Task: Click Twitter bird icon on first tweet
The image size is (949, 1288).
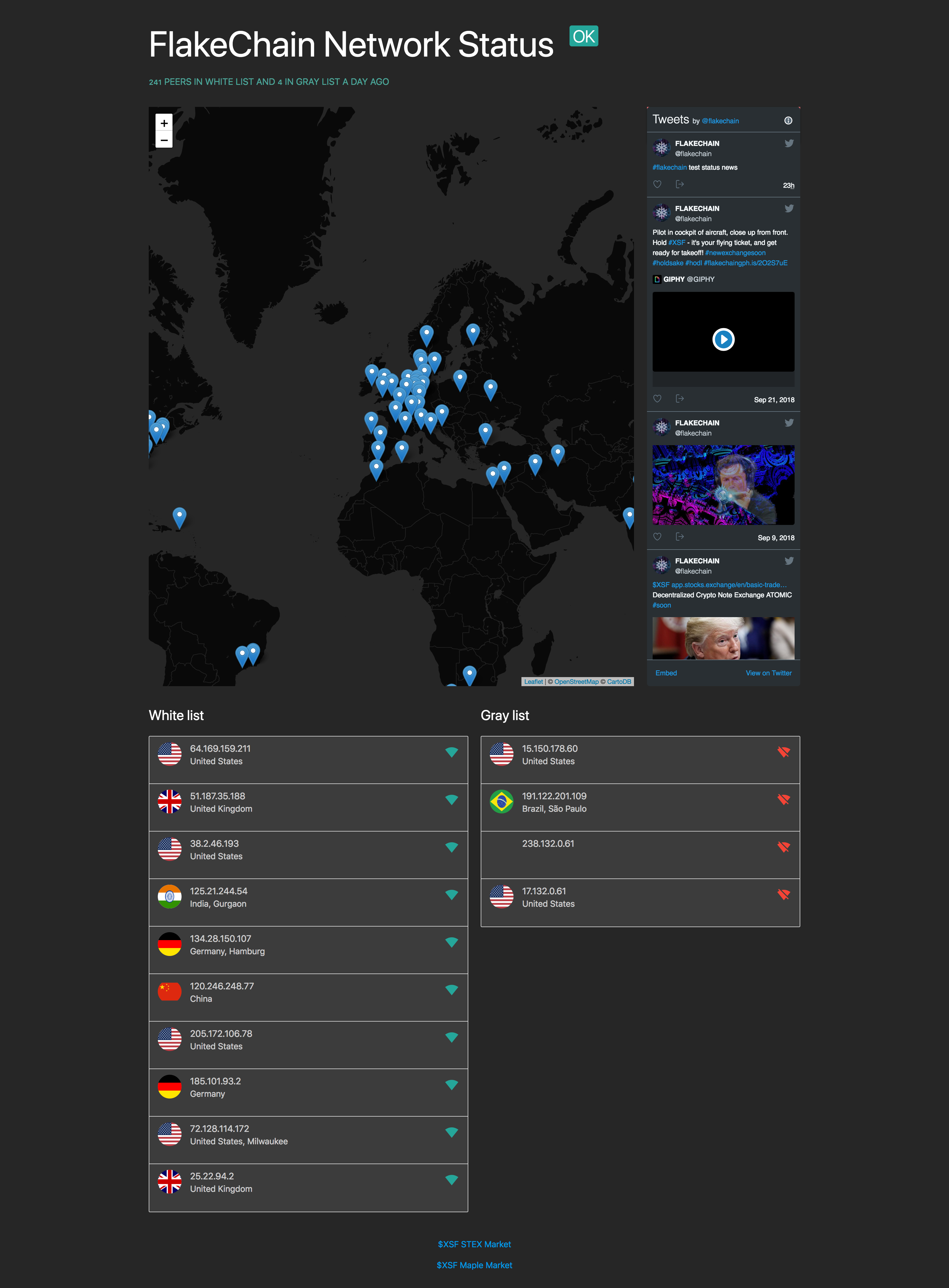Action: point(789,144)
